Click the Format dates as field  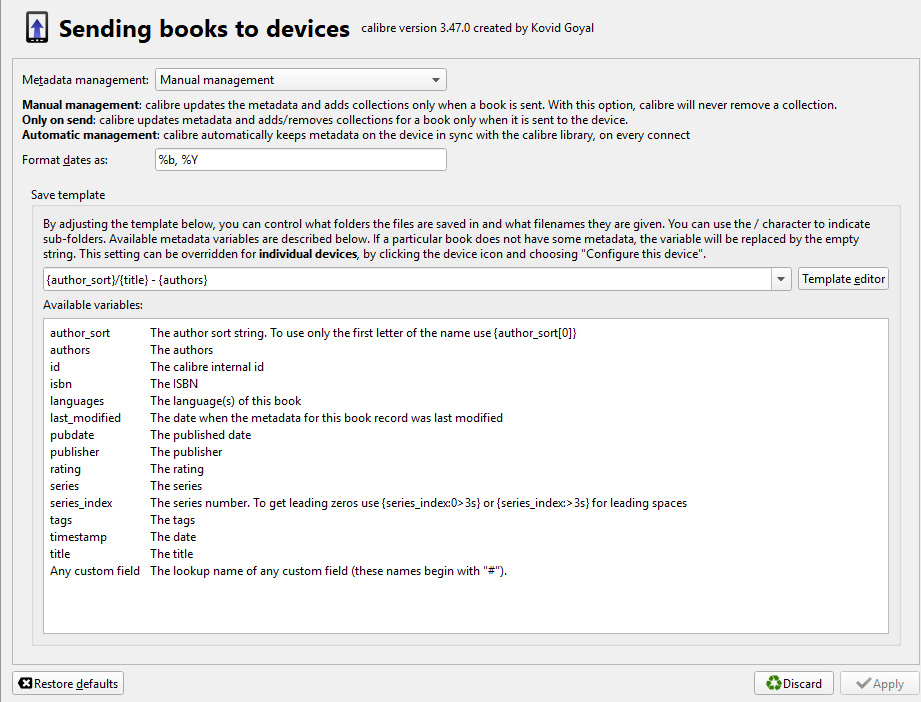[301, 160]
